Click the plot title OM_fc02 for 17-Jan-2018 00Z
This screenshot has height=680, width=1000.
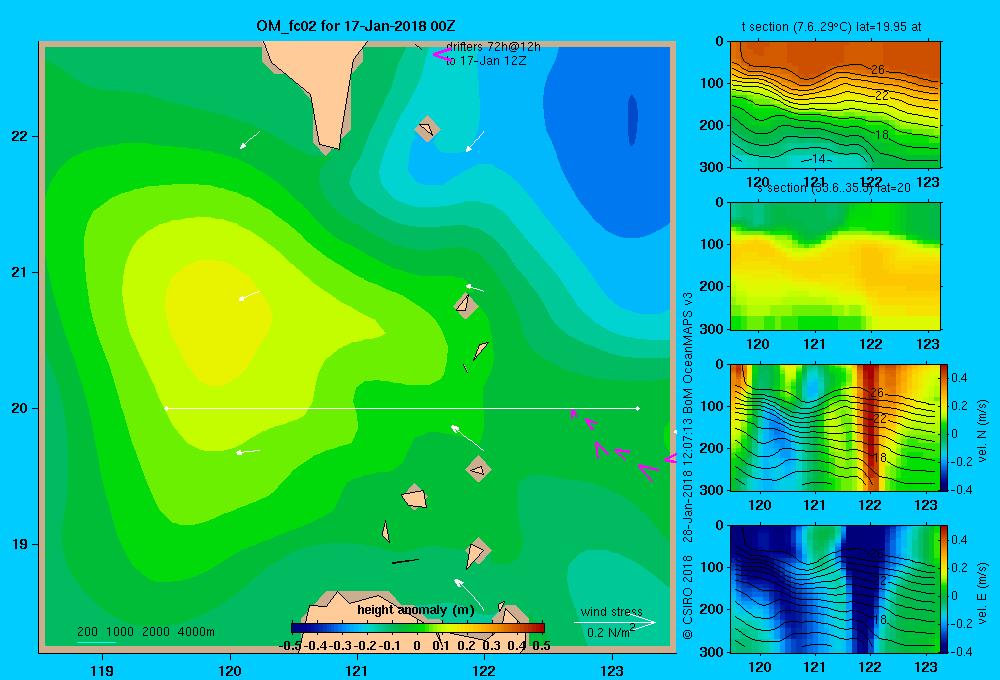[x=355, y=26]
